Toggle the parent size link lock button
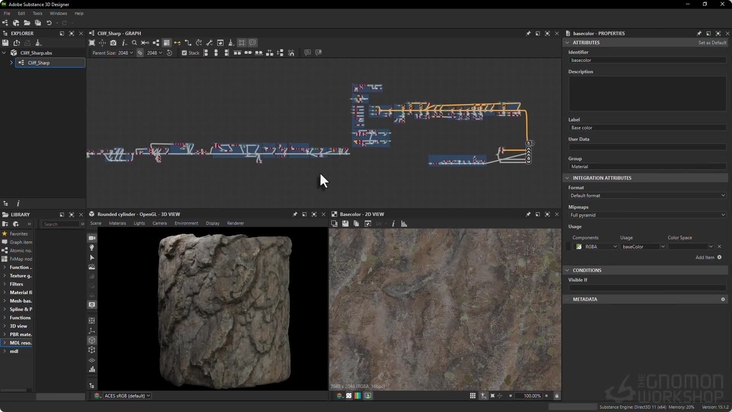732x412 pixels. [x=140, y=53]
